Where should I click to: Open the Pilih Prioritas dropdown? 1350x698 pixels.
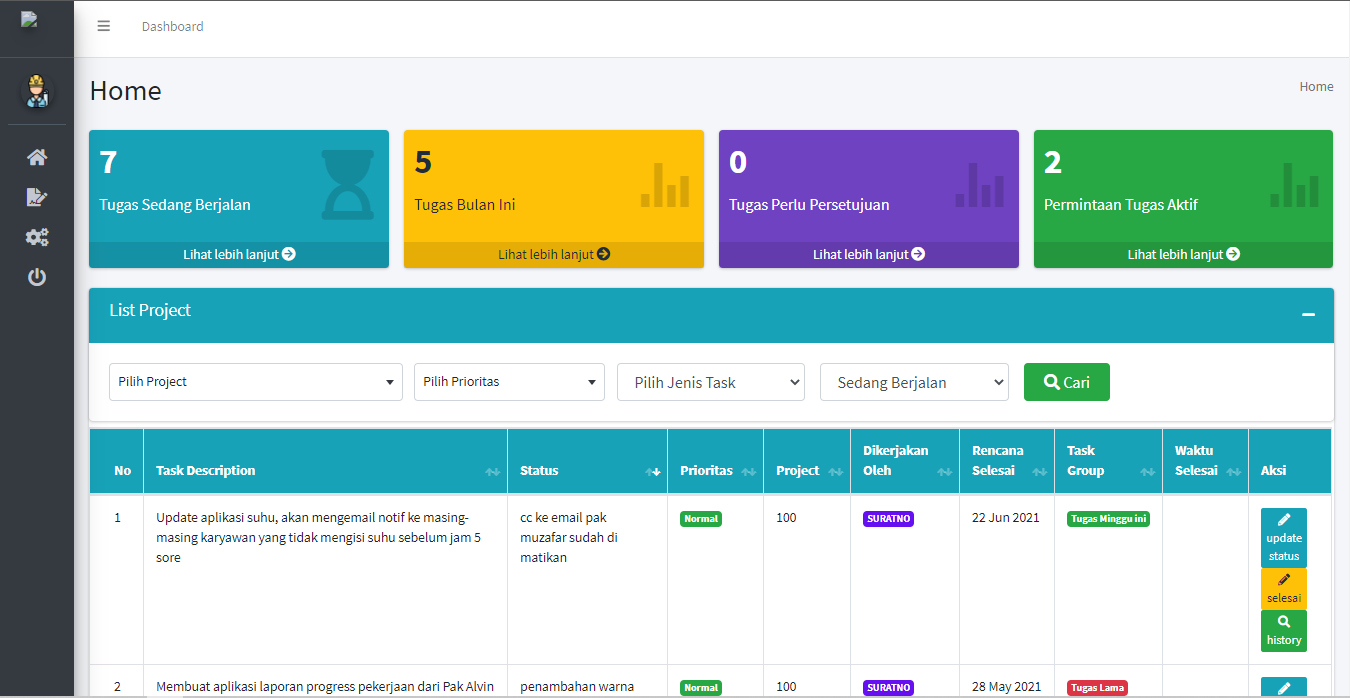click(509, 382)
